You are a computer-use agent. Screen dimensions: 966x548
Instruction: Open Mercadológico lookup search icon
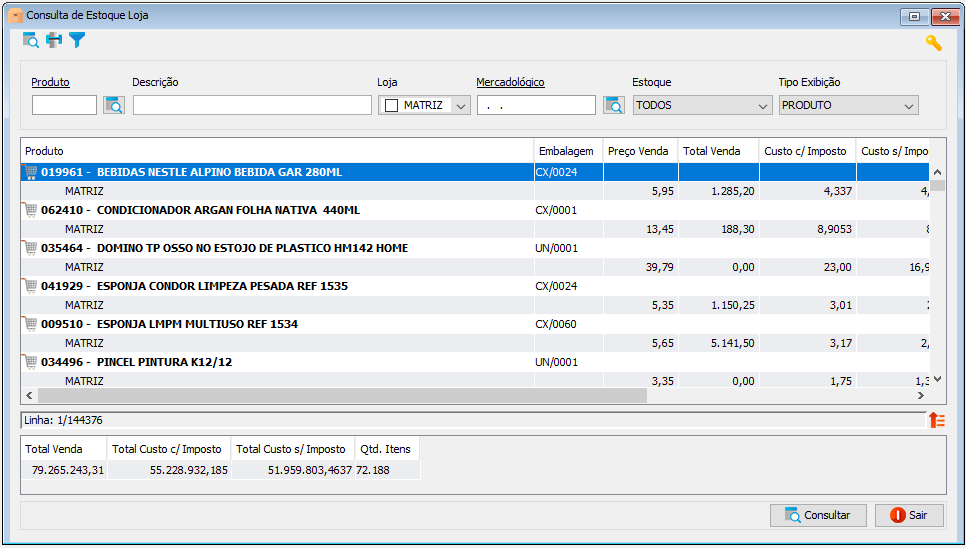click(614, 105)
